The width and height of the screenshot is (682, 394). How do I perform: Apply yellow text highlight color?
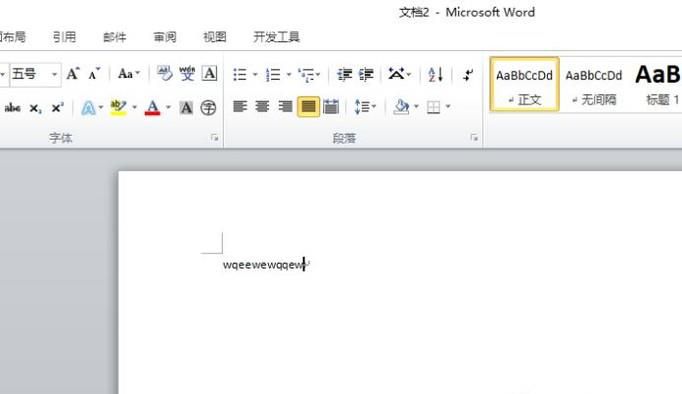[x=118, y=107]
